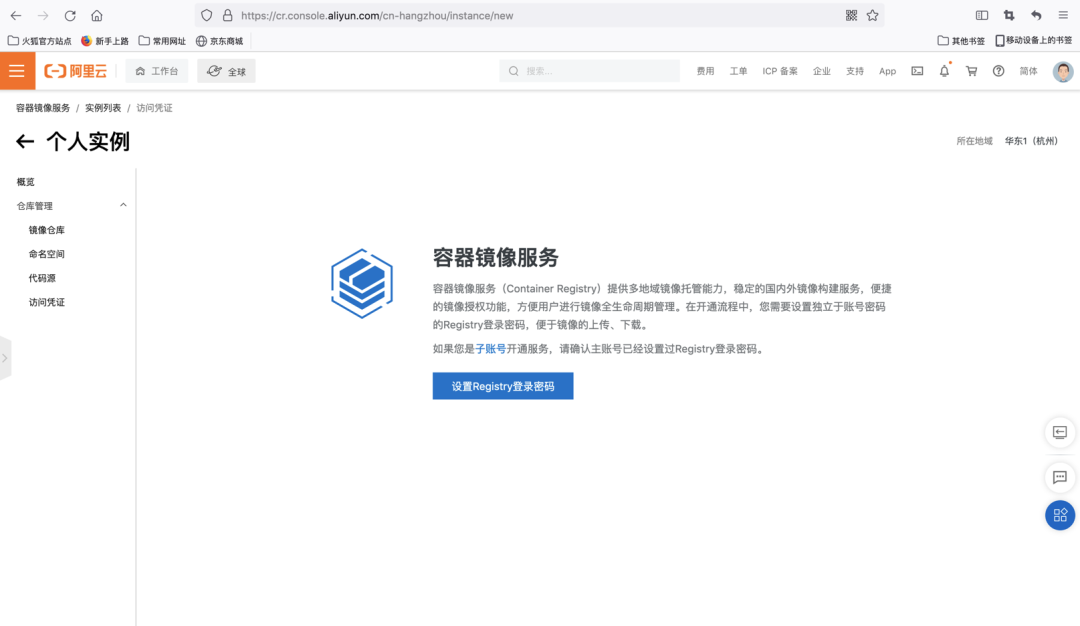Screen dimensions: 1080x626
Task: Open the shopping cart icon
Action: 971,71
